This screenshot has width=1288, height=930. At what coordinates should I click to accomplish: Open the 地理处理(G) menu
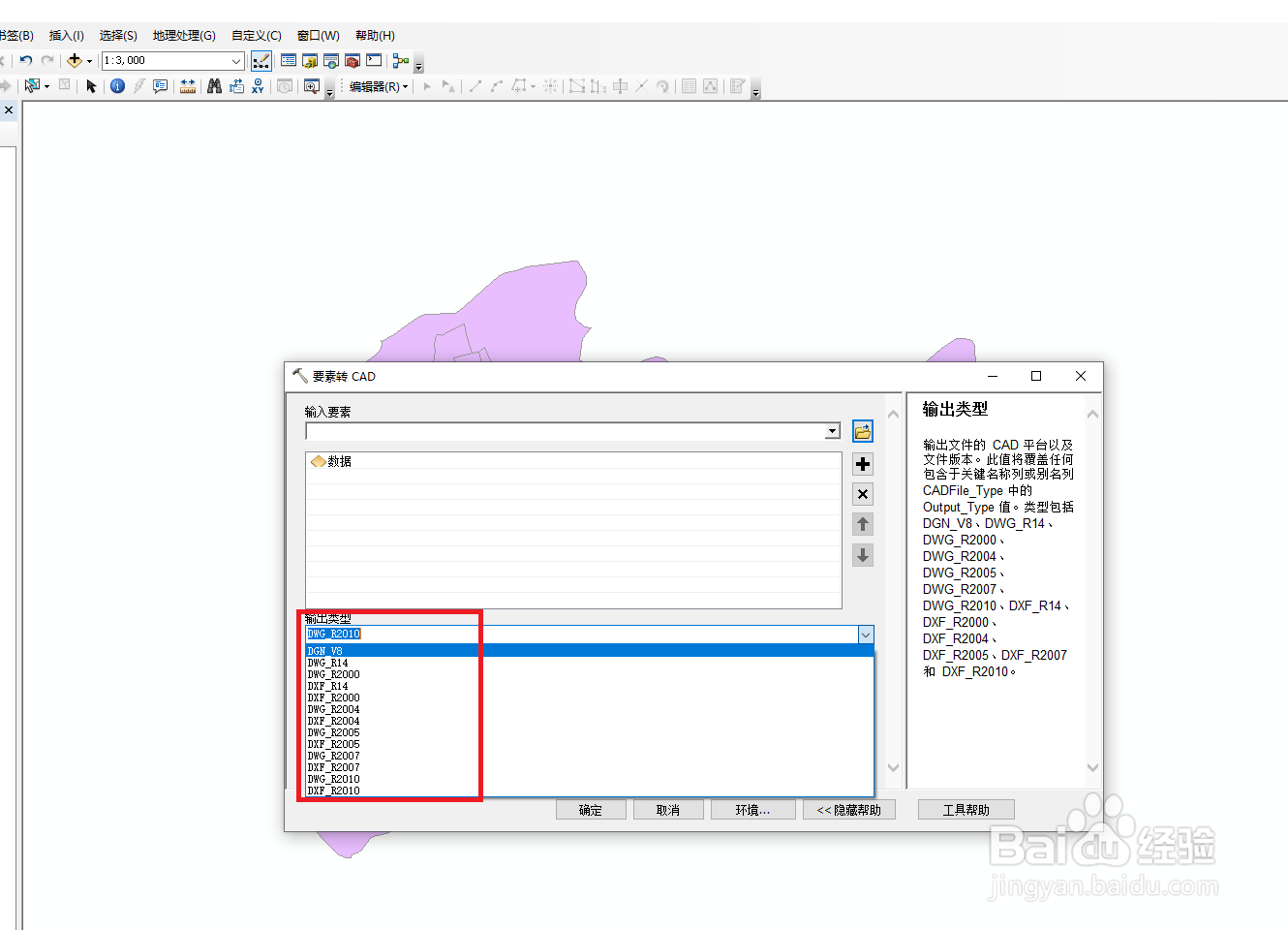(x=183, y=36)
